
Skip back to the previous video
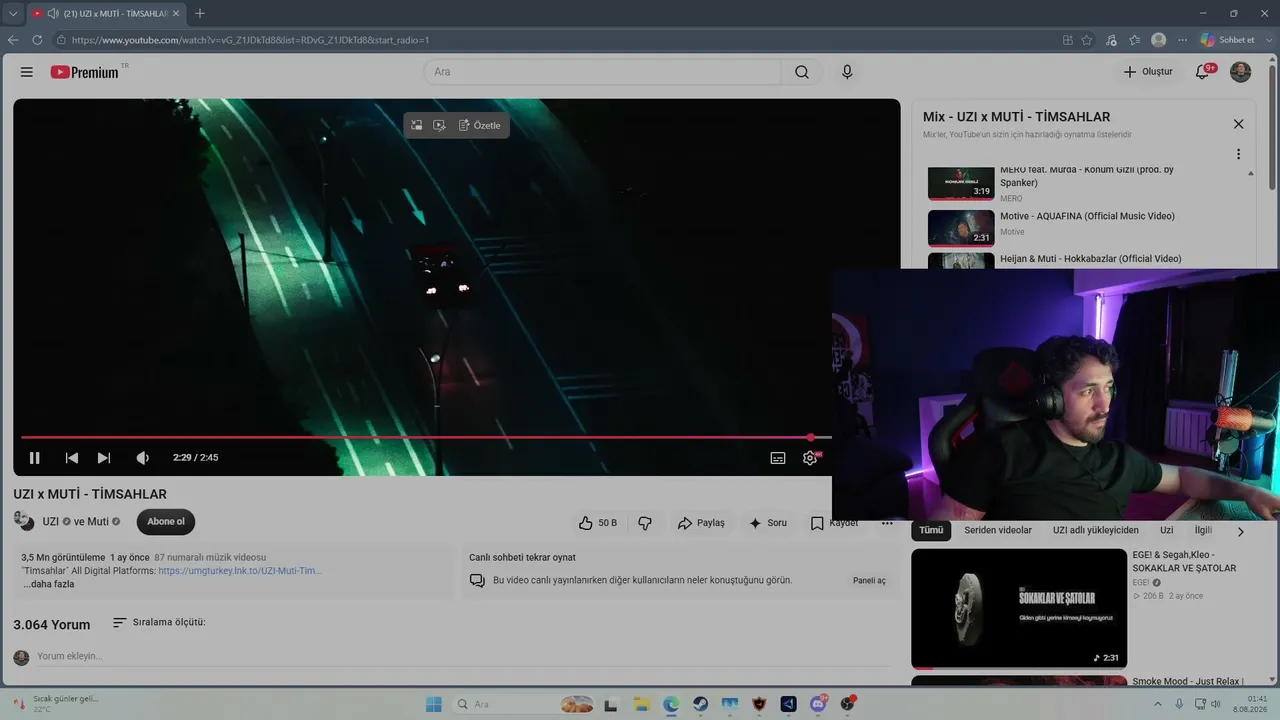coord(72,458)
